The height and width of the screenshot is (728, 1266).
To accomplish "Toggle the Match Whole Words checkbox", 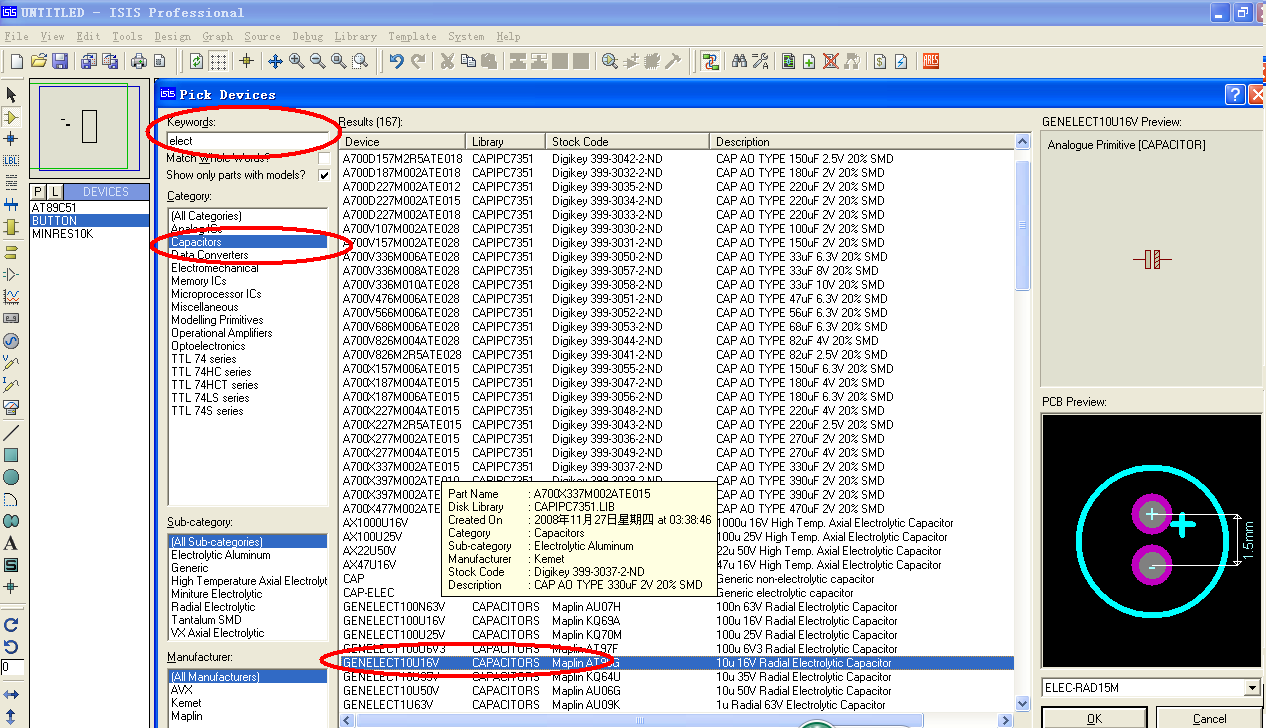I will pyautogui.click(x=324, y=158).
